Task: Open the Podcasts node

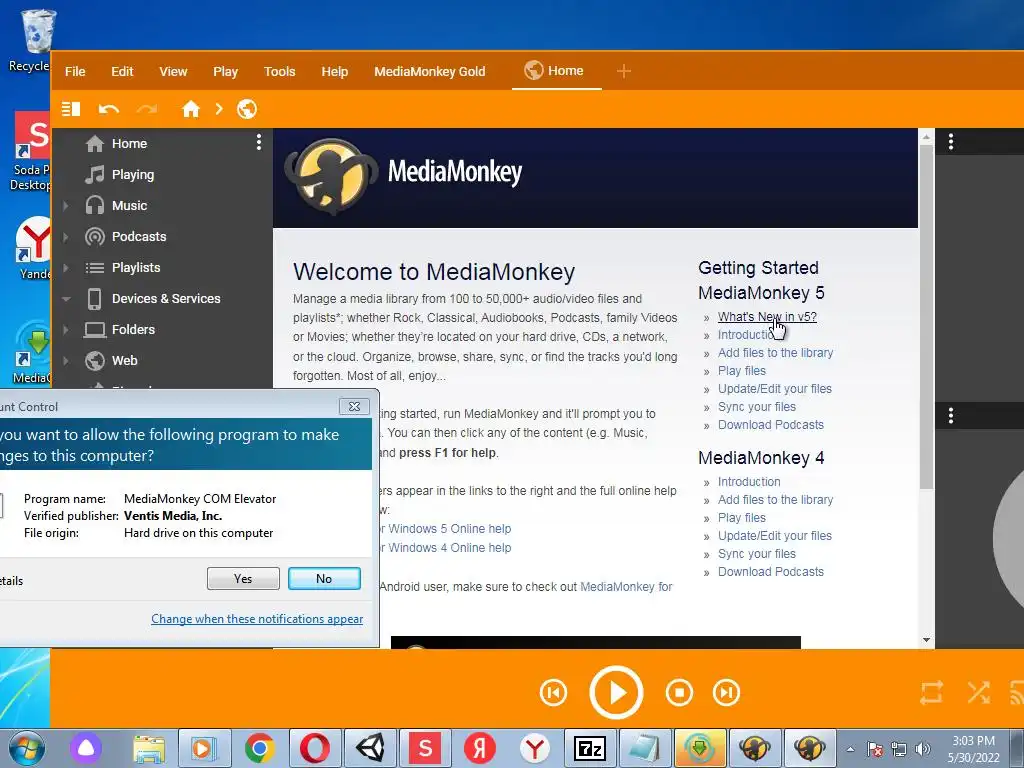Action: 138,236
